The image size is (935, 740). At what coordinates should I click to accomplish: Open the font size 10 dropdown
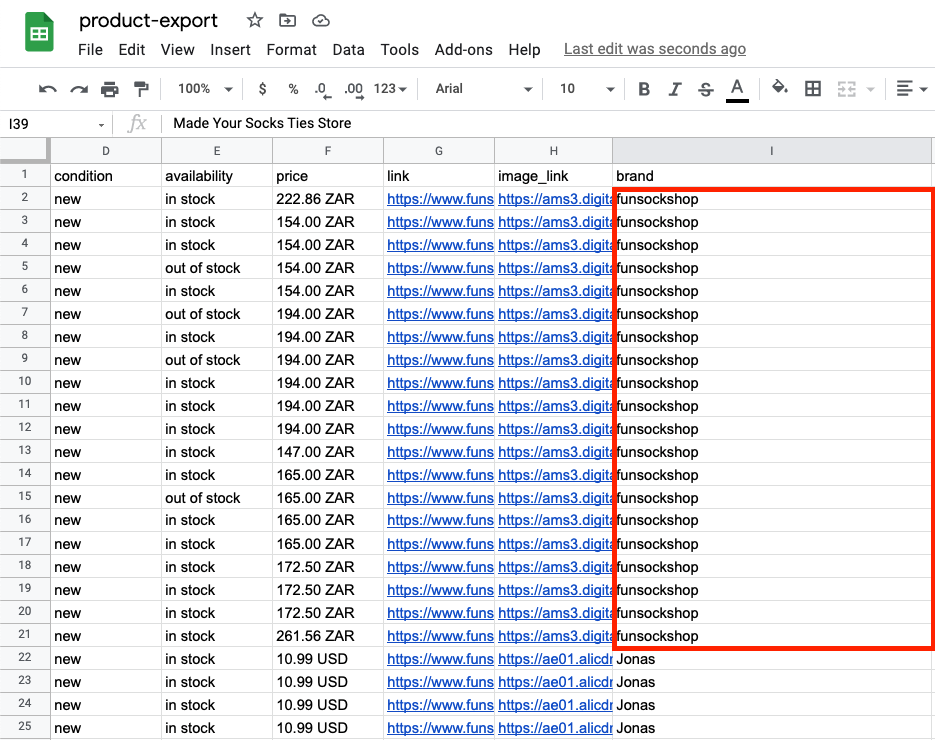click(x=587, y=89)
